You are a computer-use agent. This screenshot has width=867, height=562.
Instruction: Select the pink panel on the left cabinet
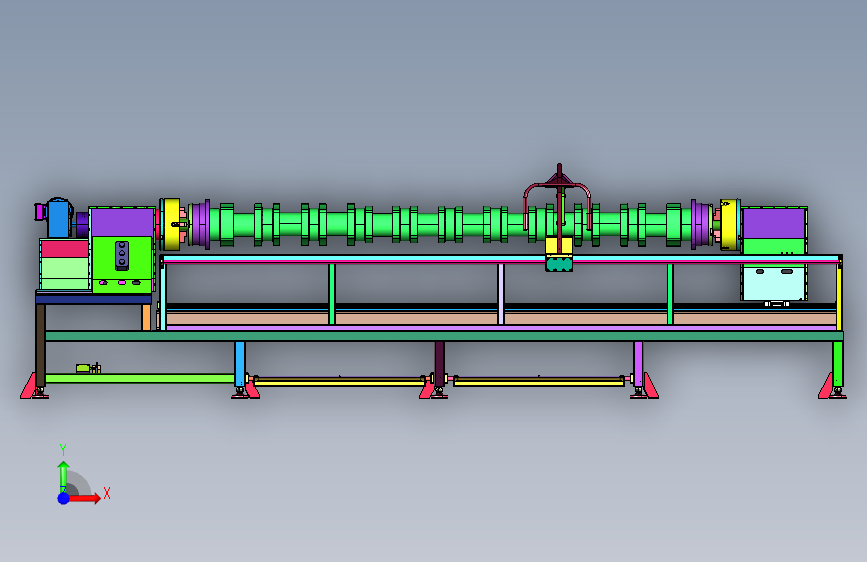click(65, 249)
